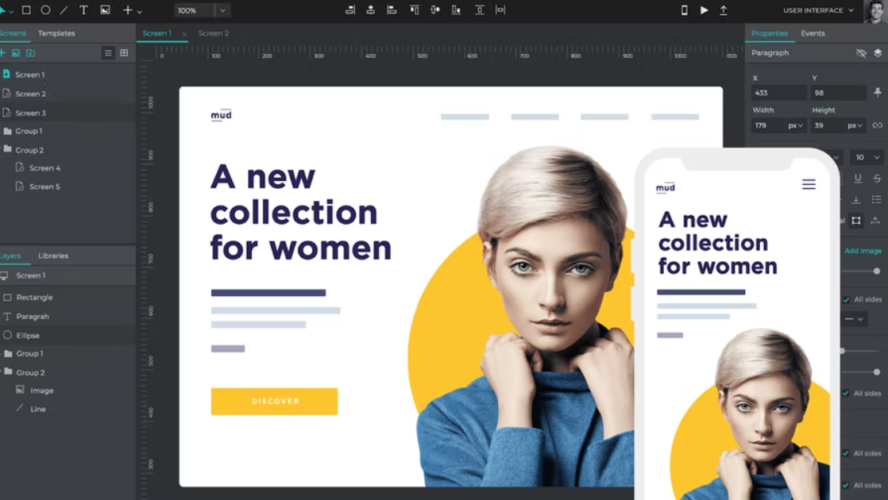Click the Play simulate button
Screen dimensions: 888x500
[704, 10]
